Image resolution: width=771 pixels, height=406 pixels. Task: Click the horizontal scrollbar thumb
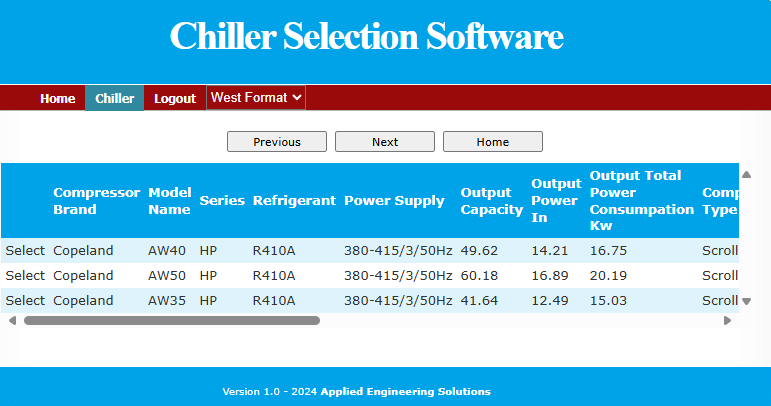(x=171, y=321)
